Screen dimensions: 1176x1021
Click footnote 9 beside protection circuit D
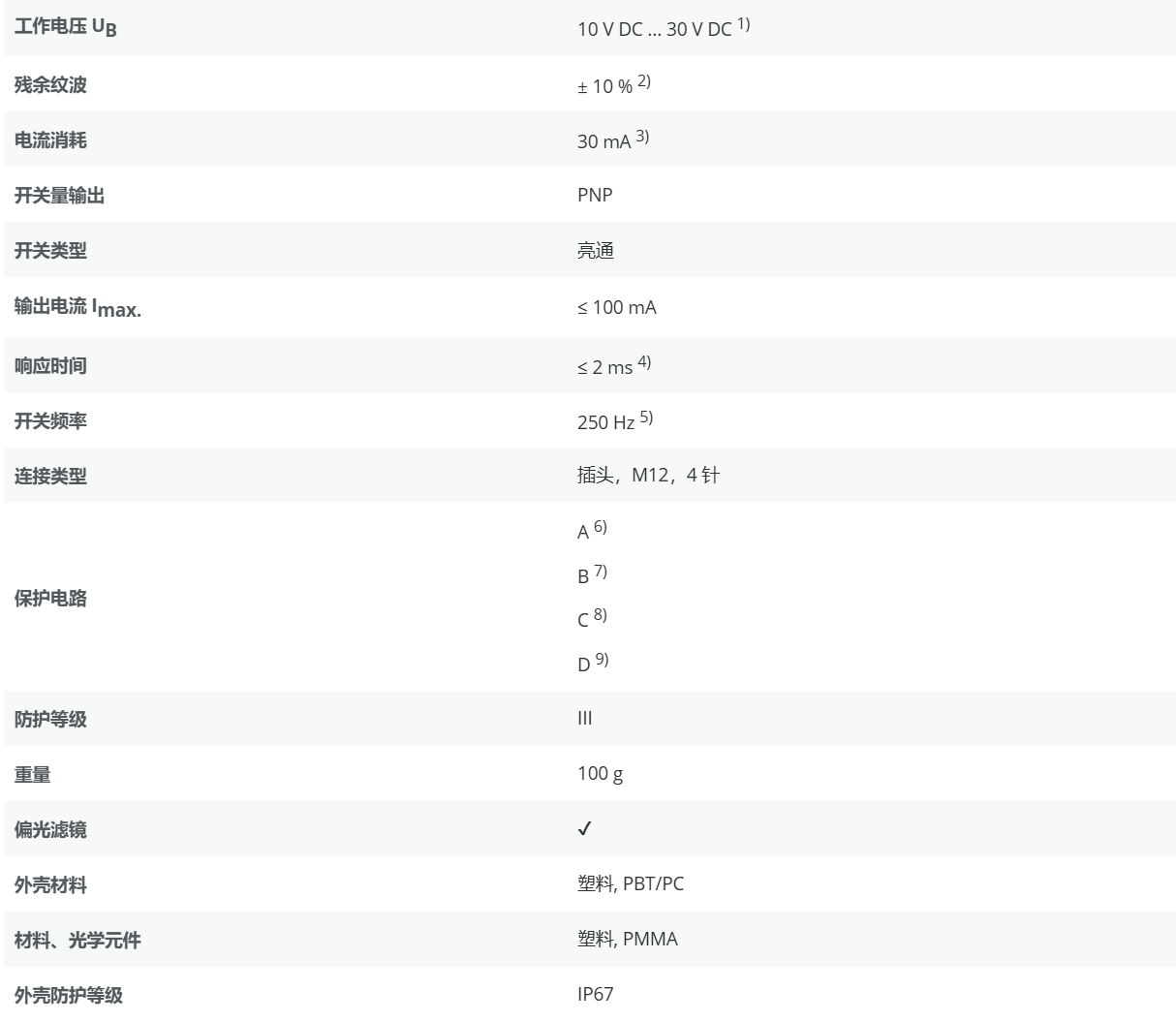click(602, 660)
